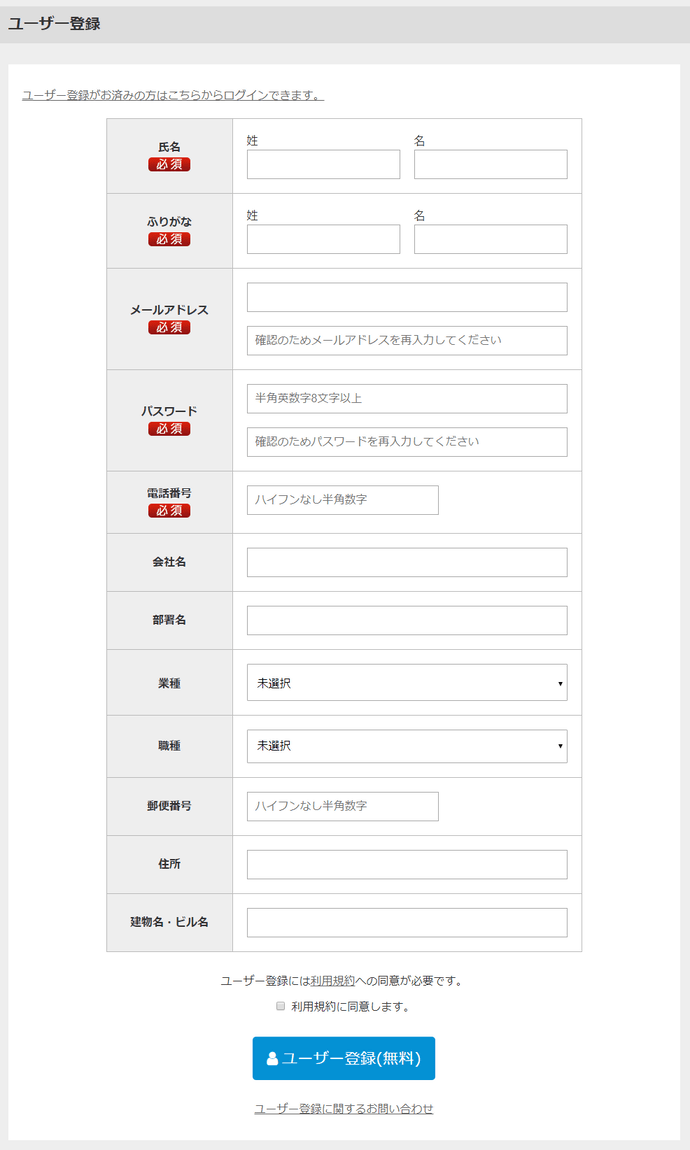This screenshot has height=1150, width=690.
Task: Click the 電話番号 input field
Action: coord(342,499)
